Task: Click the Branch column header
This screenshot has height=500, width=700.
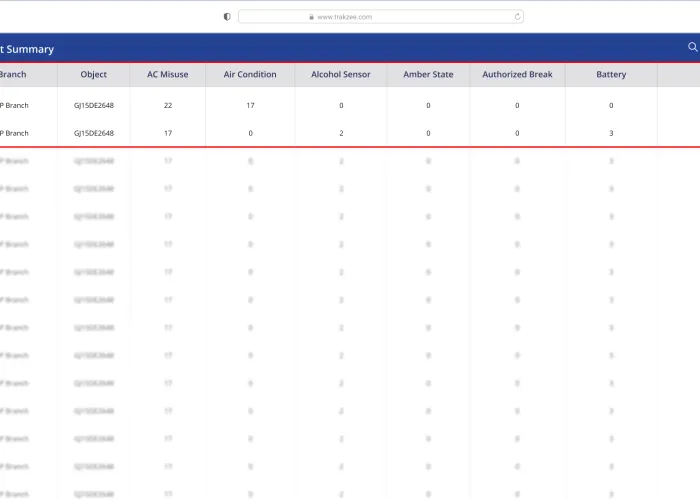Action: (x=14, y=75)
